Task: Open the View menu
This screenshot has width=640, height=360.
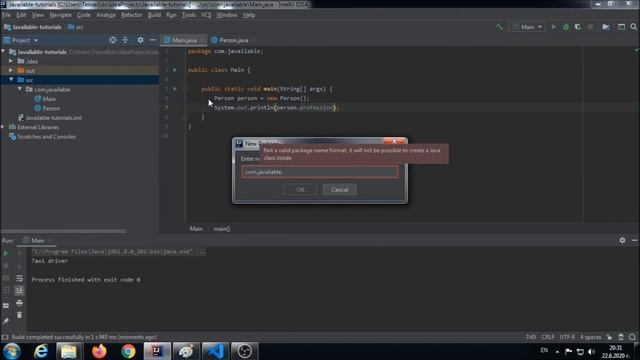Action: (x=38, y=15)
